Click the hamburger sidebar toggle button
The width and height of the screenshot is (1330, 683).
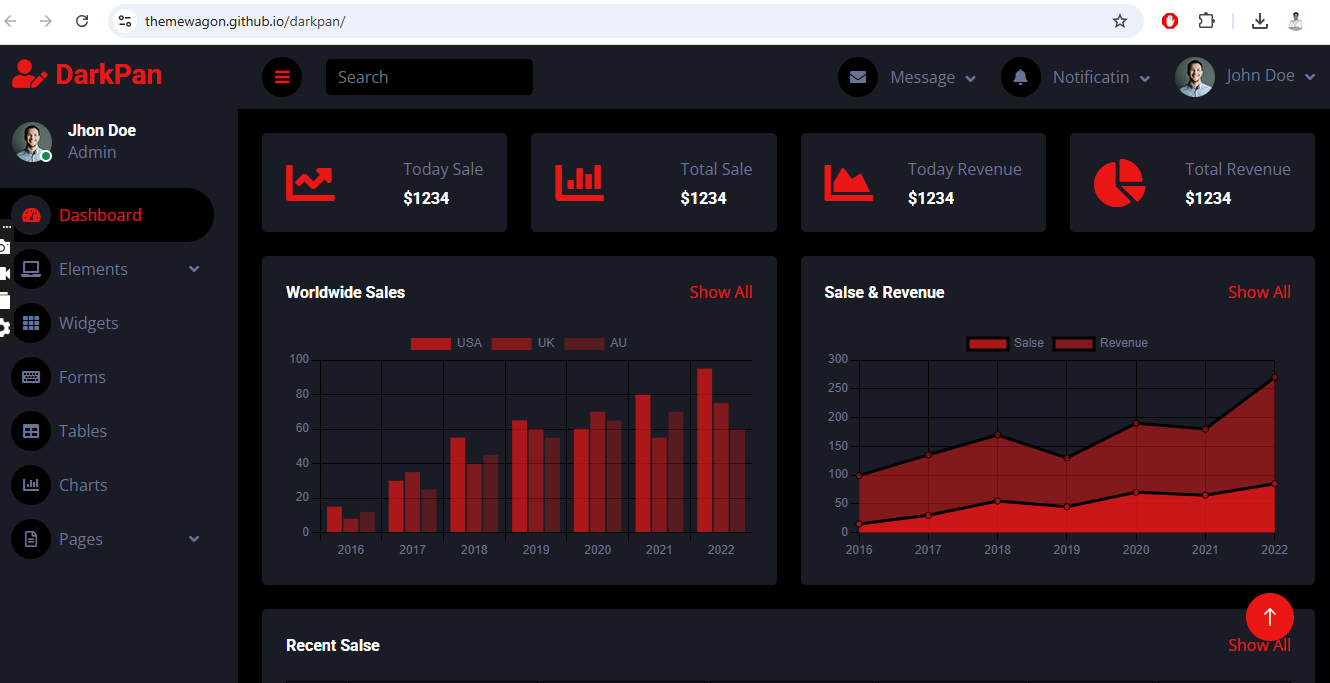(x=282, y=77)
